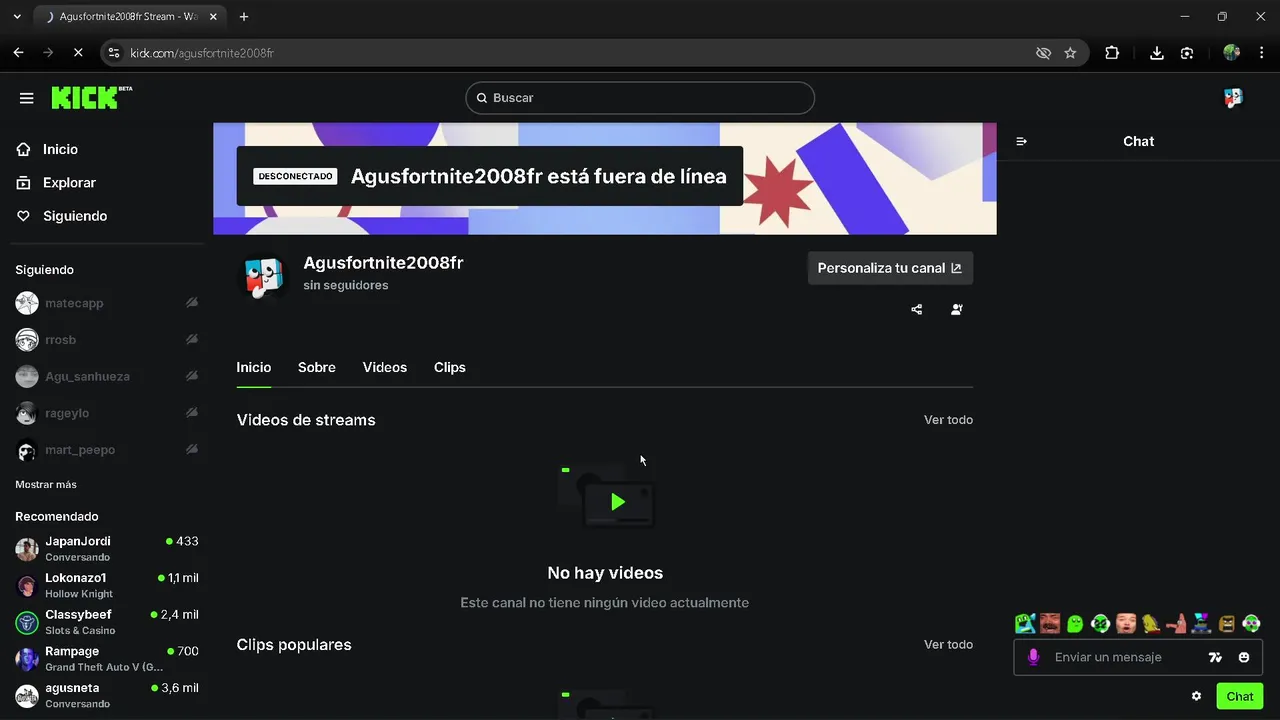Click the purple microphone icon in chat
The height and width of the screenshot is (720, 1280).
pos(1034,657)
